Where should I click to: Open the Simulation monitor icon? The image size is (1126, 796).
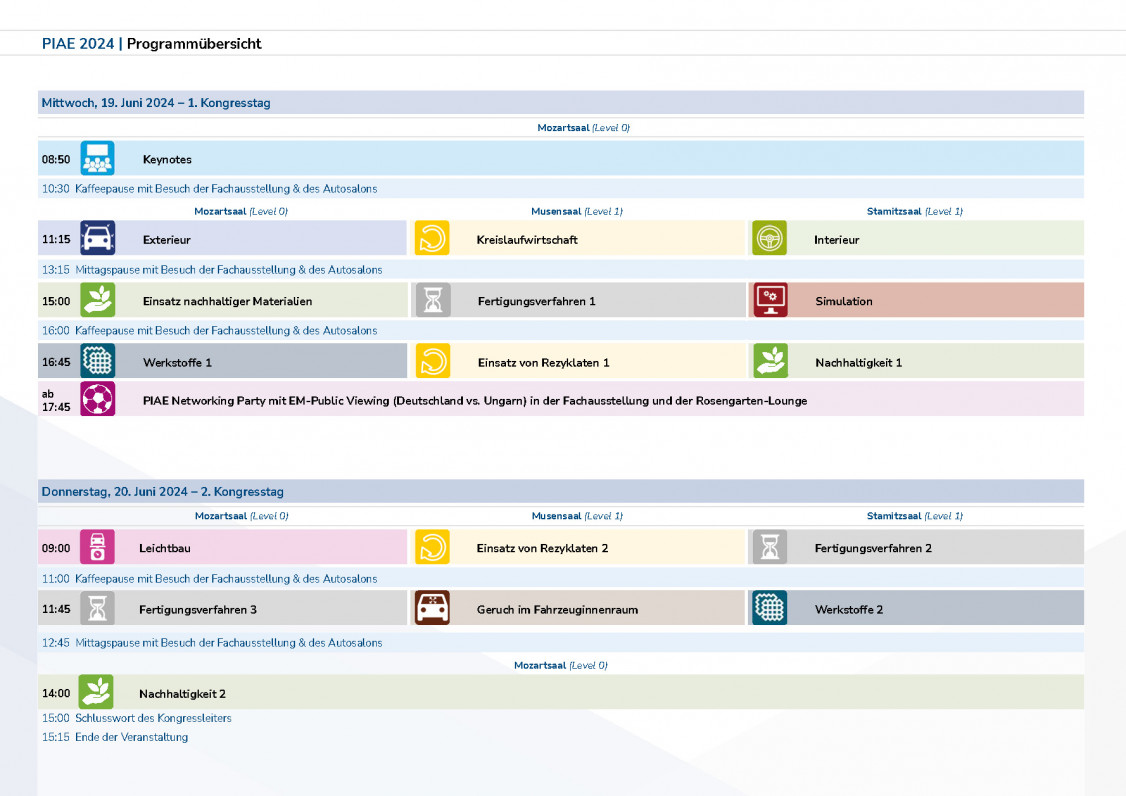pos(770,300)
